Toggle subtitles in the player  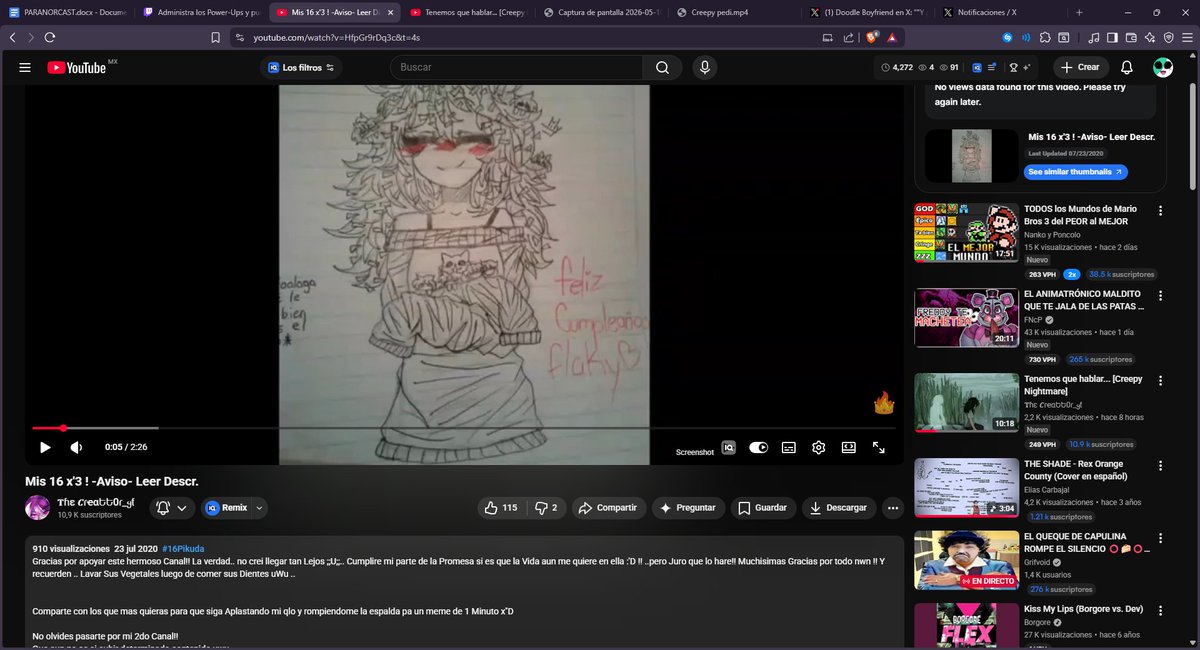[x=788, y=447]
